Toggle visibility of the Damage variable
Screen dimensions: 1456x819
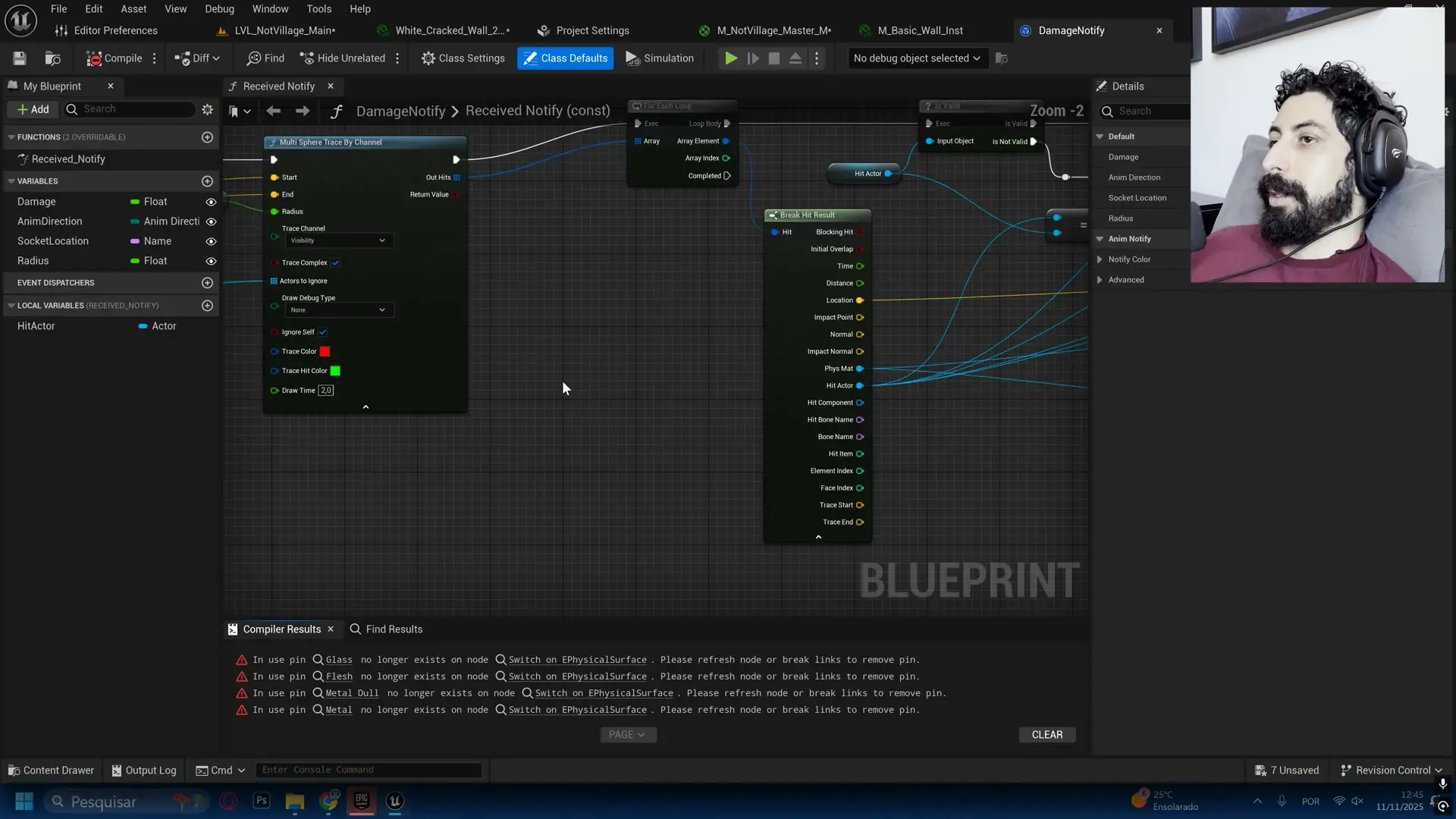point(211,202)
